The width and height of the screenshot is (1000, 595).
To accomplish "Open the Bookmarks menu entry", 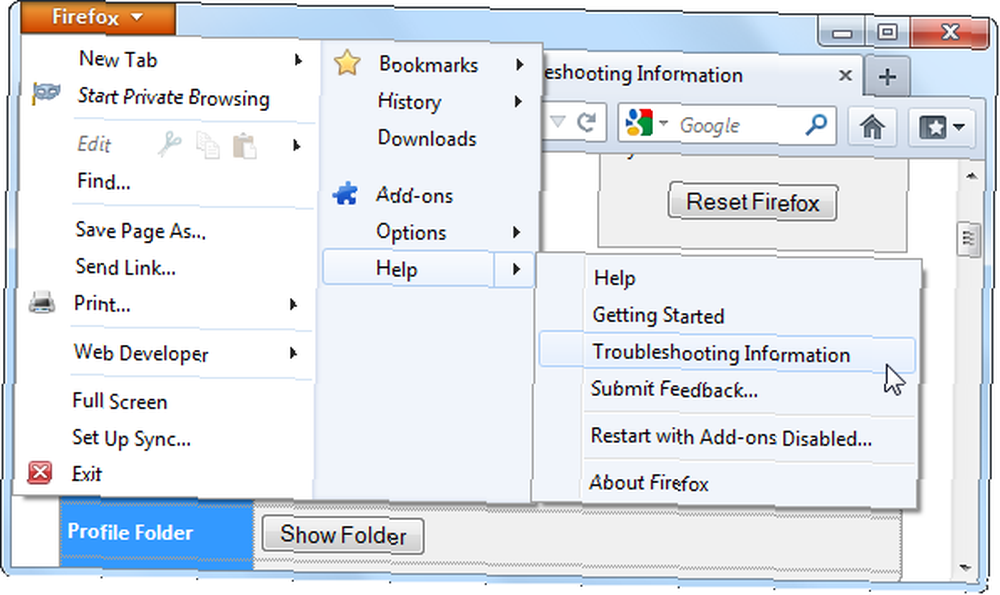I will (428, 64).
